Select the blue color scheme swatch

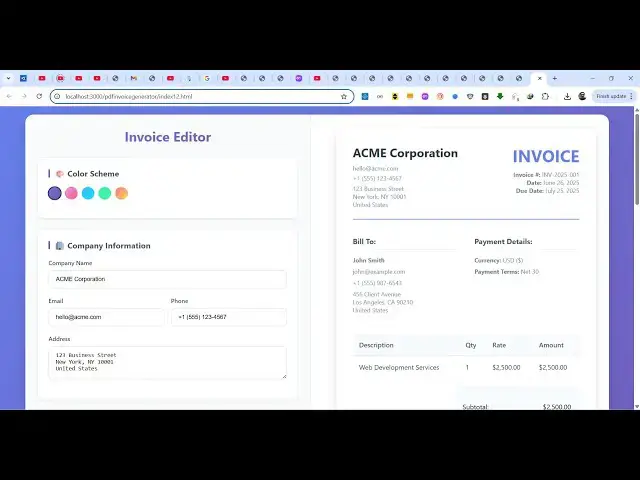point(88,193)
